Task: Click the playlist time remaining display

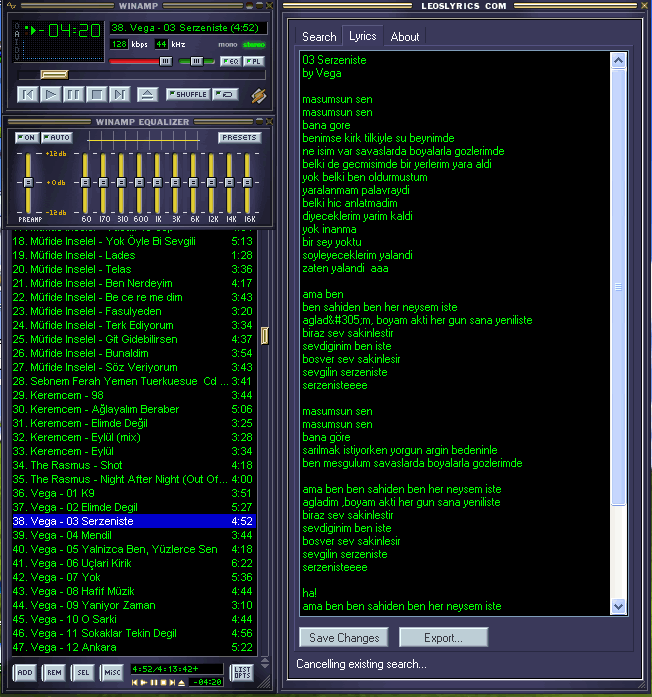Action: pyautogui.click(x=206, y=682)
